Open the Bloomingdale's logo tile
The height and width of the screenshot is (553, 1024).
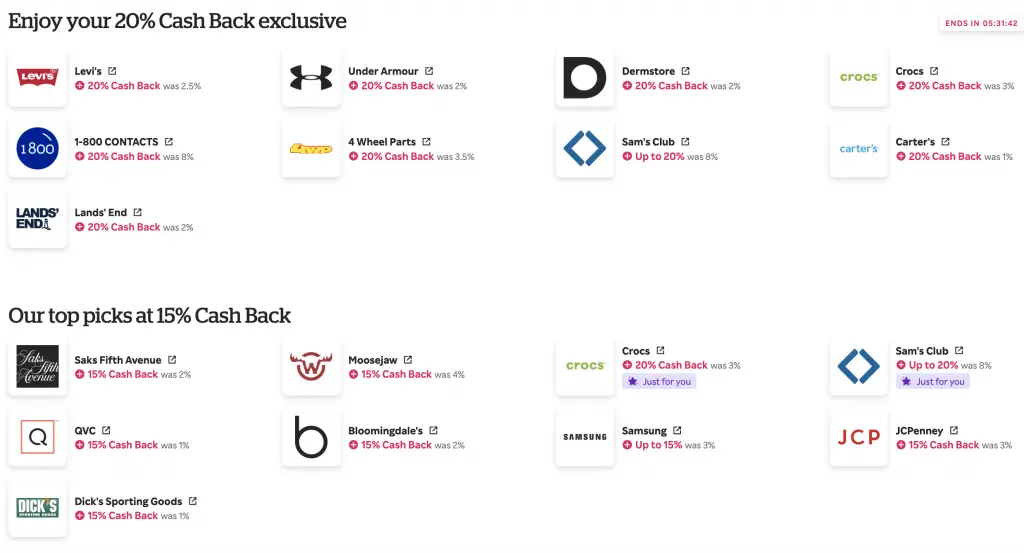point(311,437)
